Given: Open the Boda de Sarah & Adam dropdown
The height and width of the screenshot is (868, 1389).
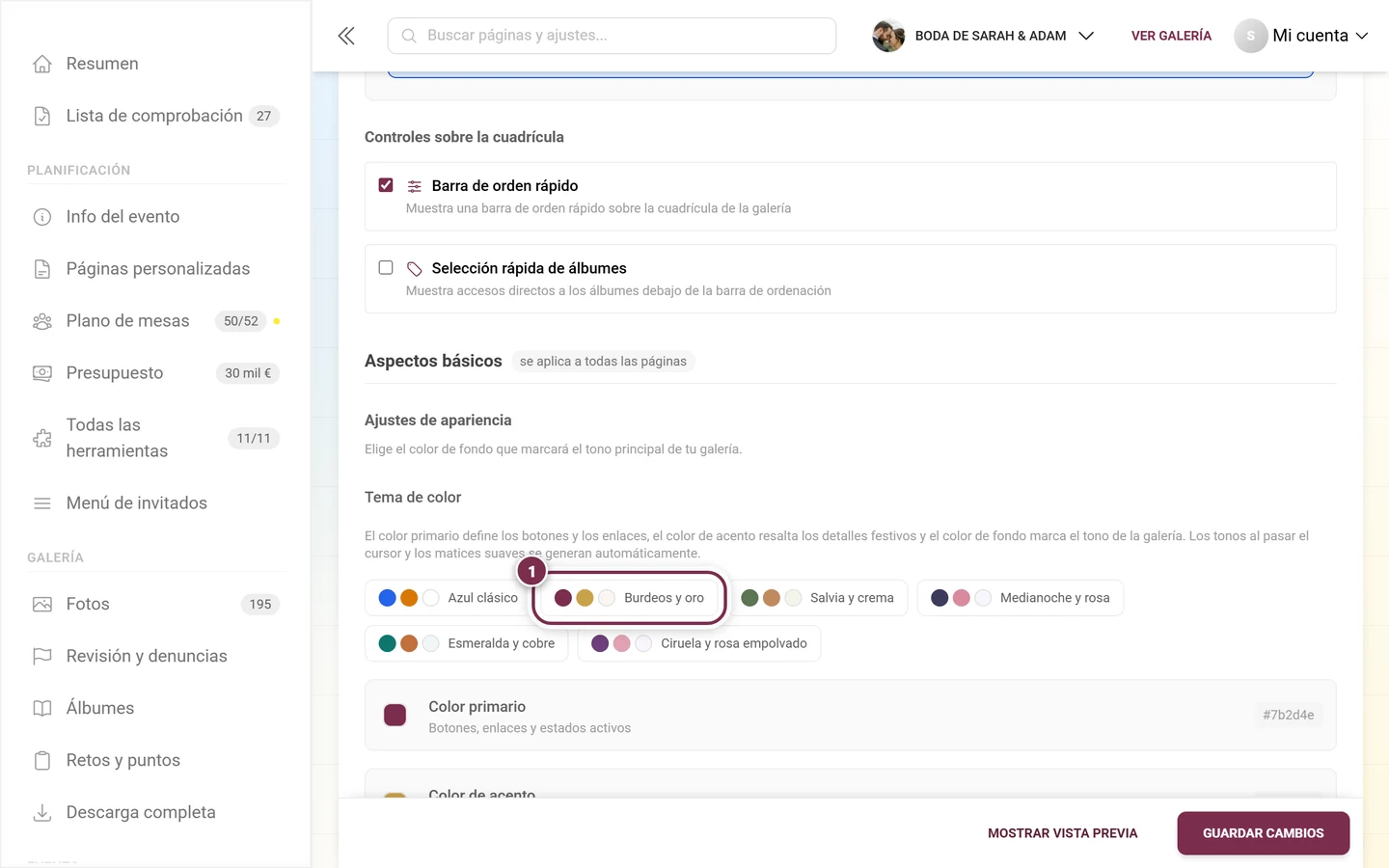Looking at the screenshot, I should click(x=984, y=36).
